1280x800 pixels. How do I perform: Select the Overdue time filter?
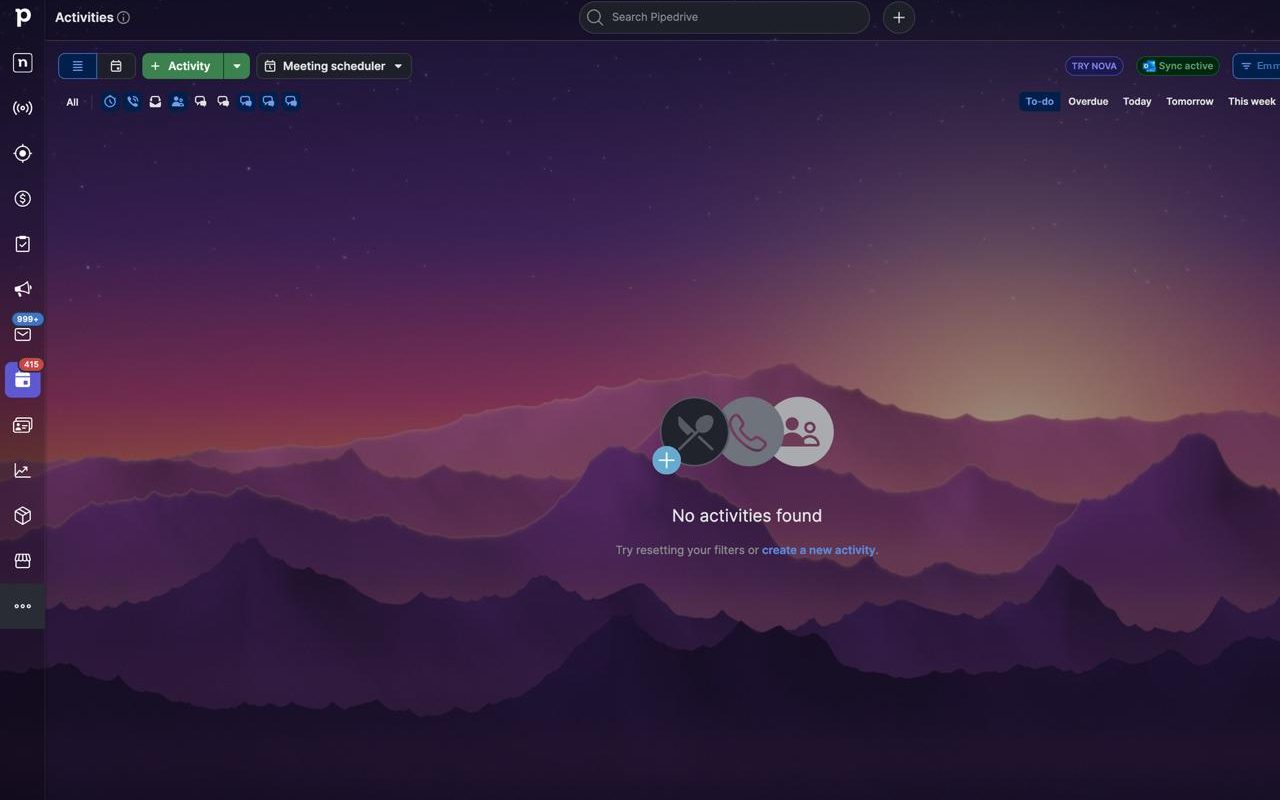click(1088, 101)
